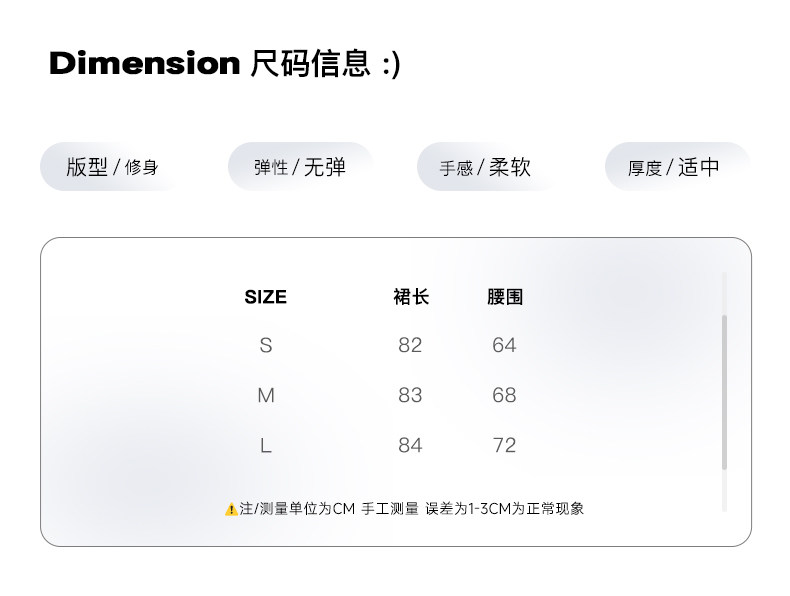
Task: Click the 厚度/适中 pill tag
Action: tap(674, 167)
